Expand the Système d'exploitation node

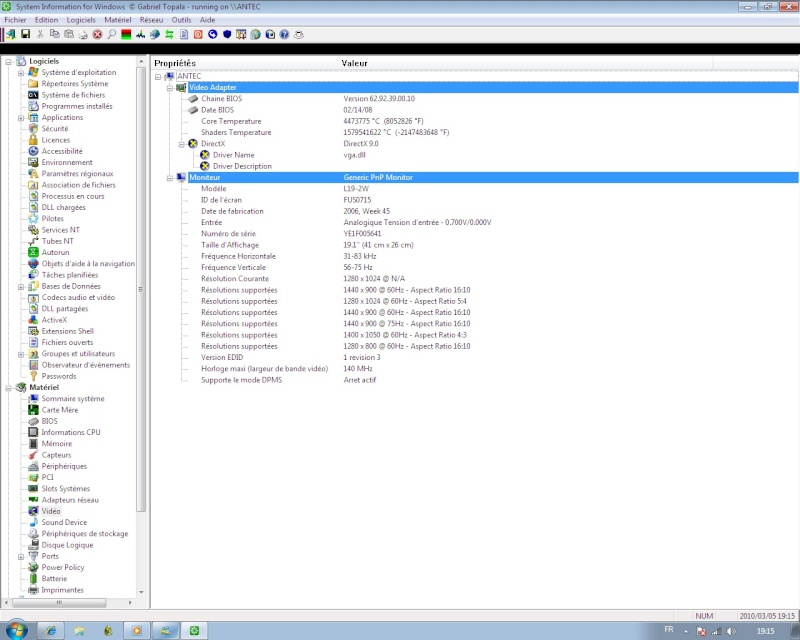(x=21, y=73)
